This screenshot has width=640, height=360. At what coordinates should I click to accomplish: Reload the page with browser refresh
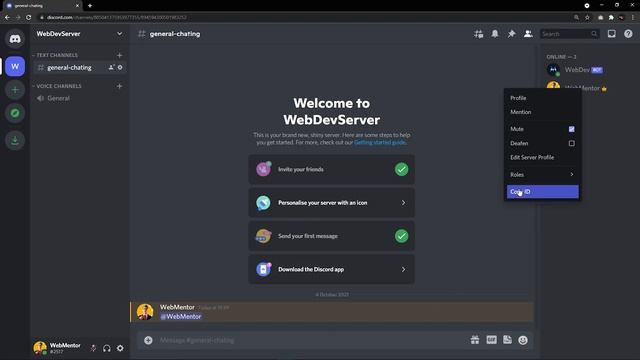point(29,18)
